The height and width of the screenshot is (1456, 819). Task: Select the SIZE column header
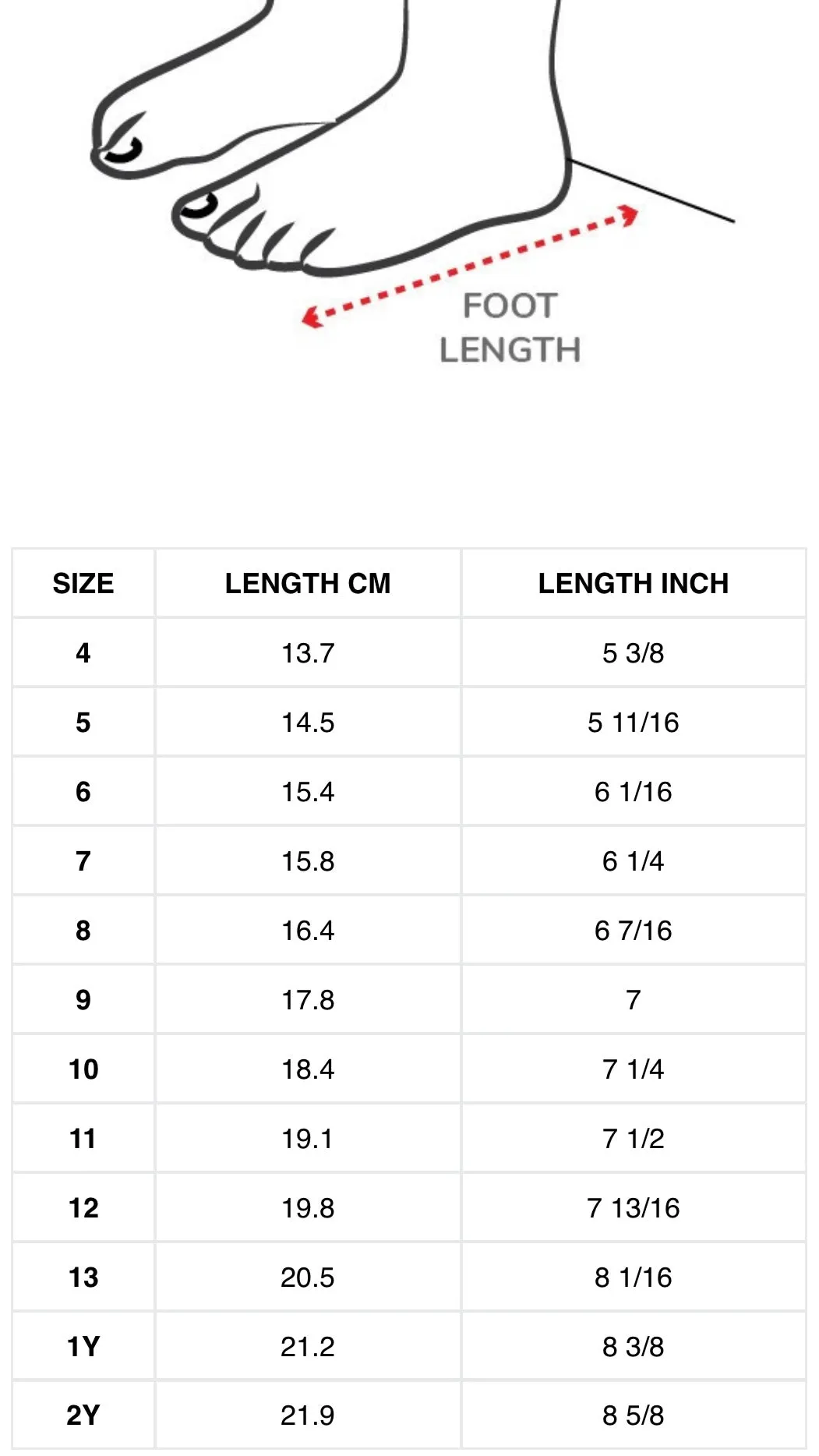(83, 583)
